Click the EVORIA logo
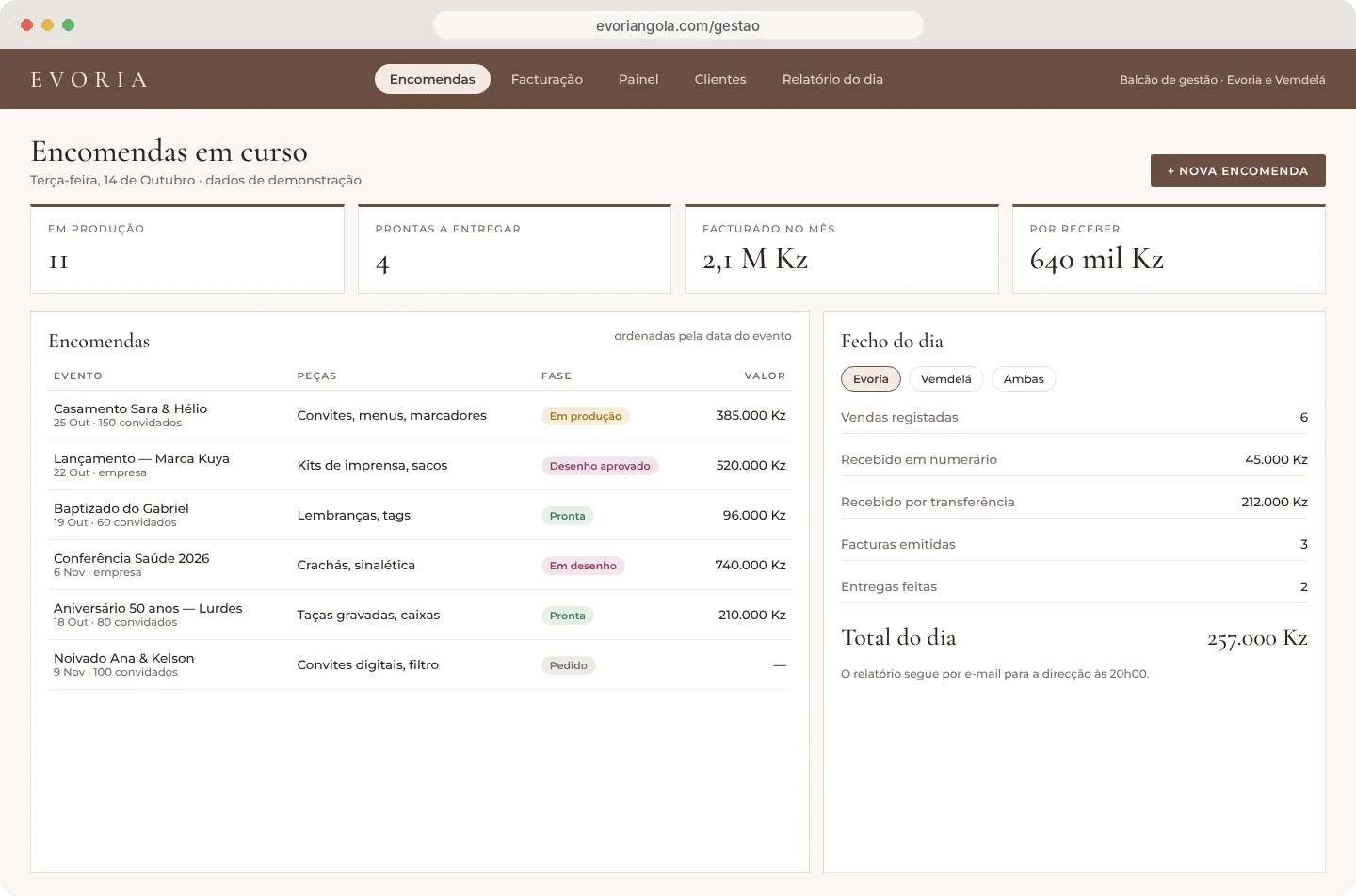Image resolution: width=1356 pixels, height=896 pixels. [x=89, y=79]
